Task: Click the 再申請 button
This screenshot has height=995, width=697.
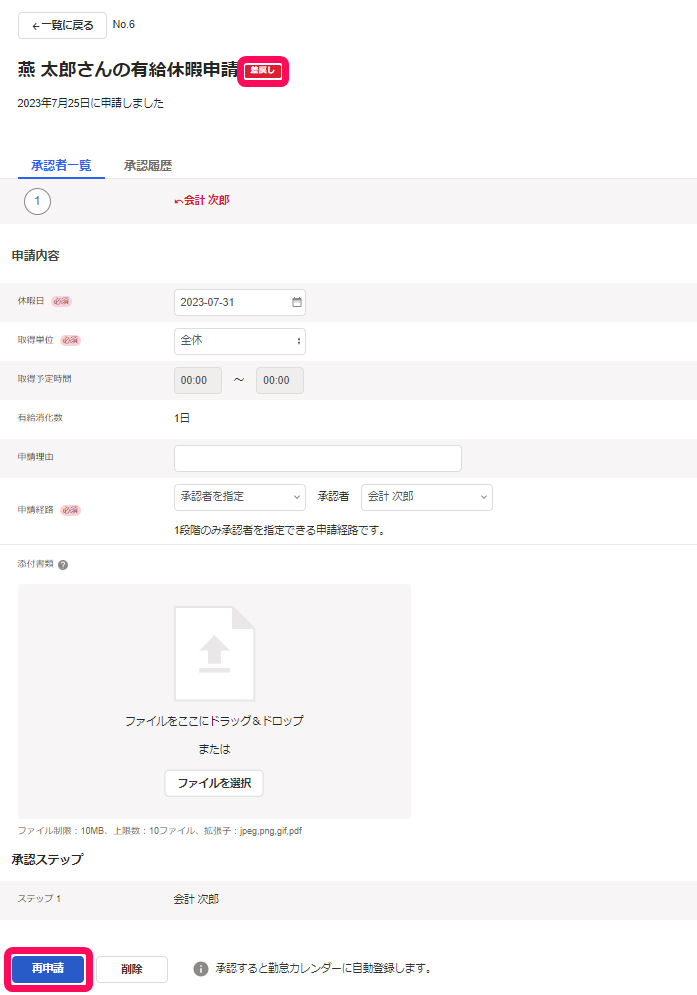Action: click(48, 968)
